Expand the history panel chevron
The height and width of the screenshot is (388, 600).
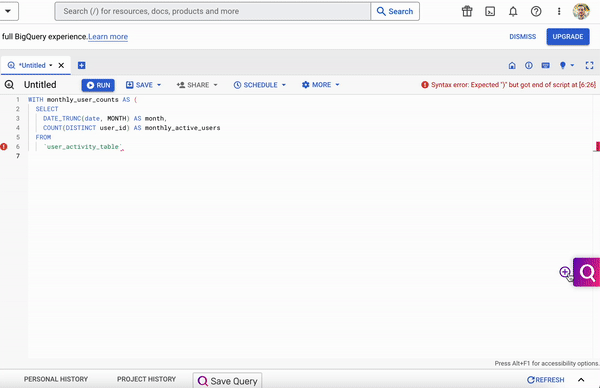581,380
